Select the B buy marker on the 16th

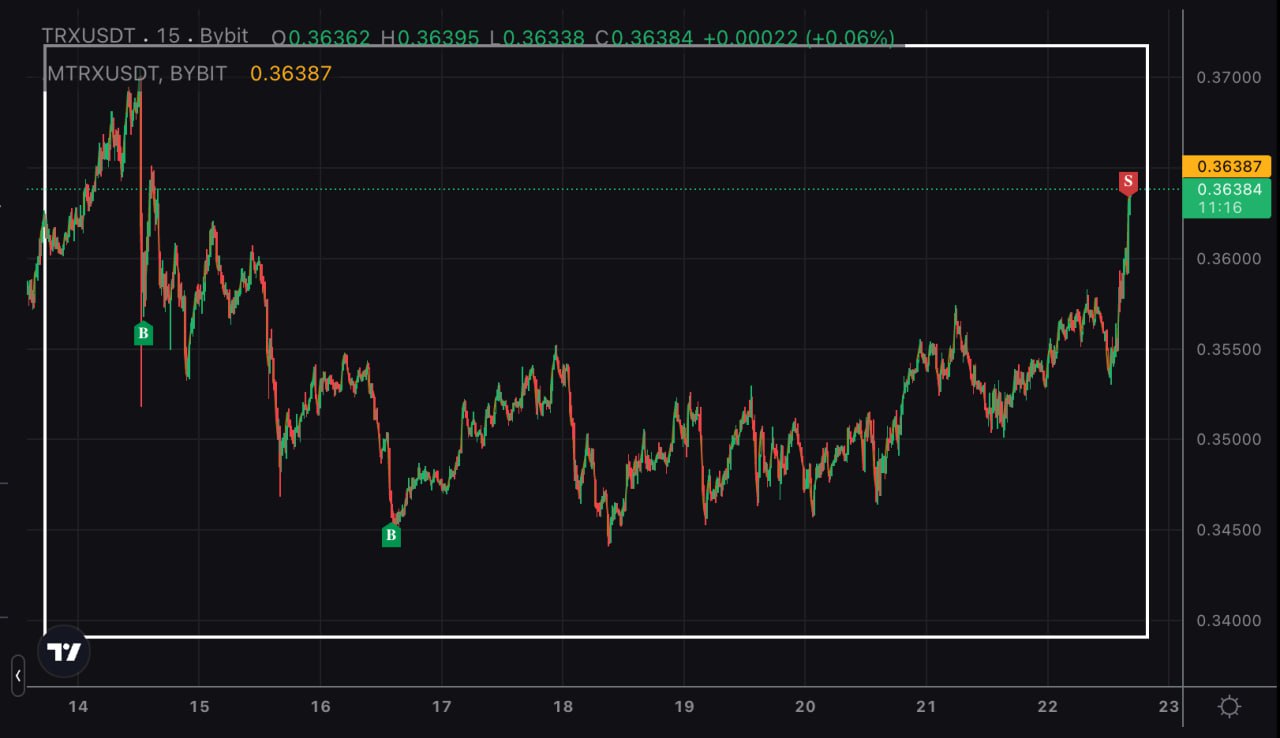tap(391, 535)
